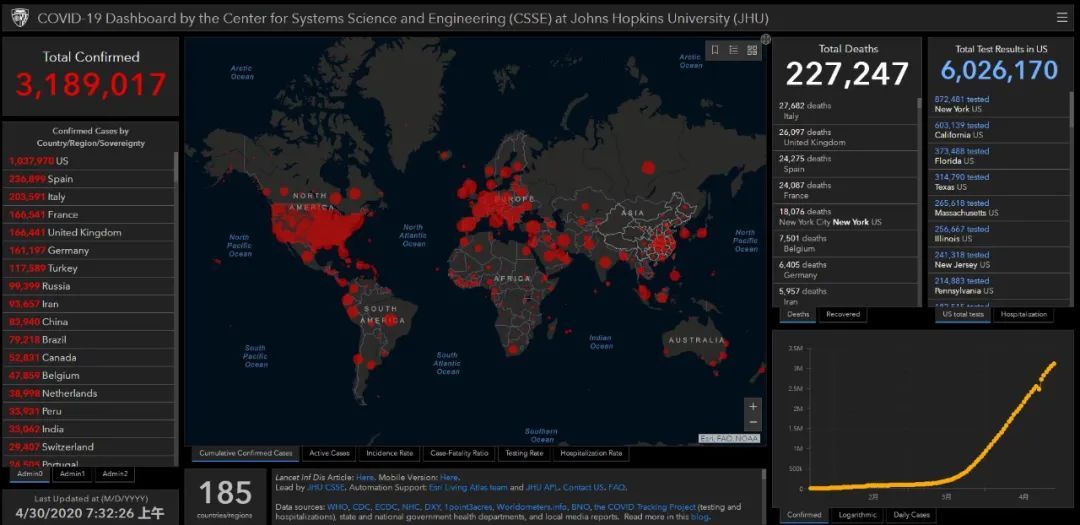Switch to the Active Cases map tab
The height and width of the screenshot is (525, 1080).
pyautogui.click(x=329, y=453)
